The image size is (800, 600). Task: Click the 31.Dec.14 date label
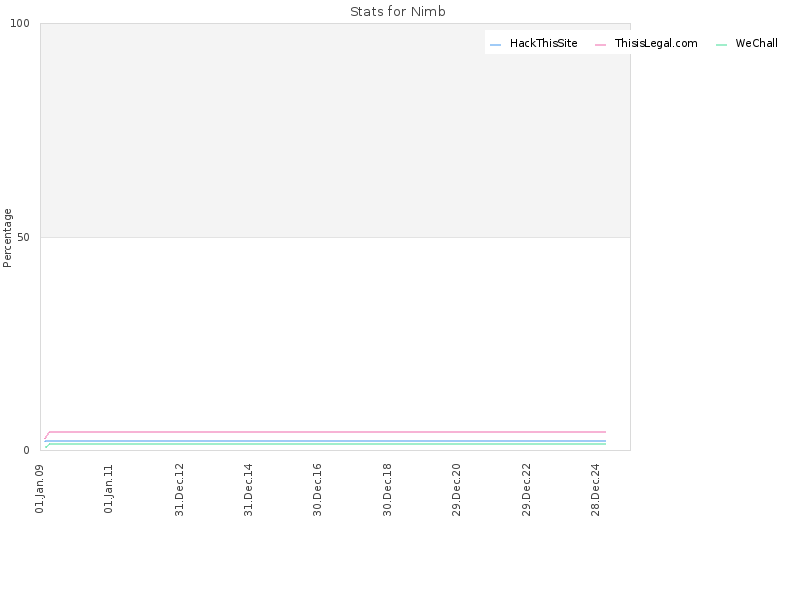[248, 490]
